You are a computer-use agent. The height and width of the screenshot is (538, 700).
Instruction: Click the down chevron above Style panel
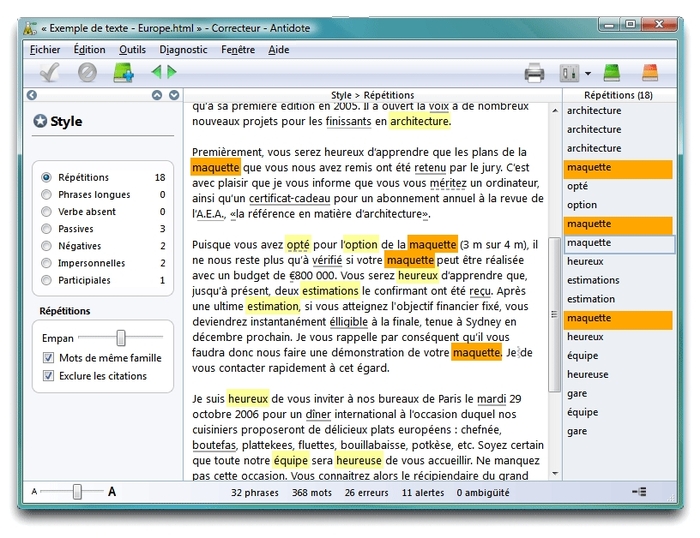[174, 96]
